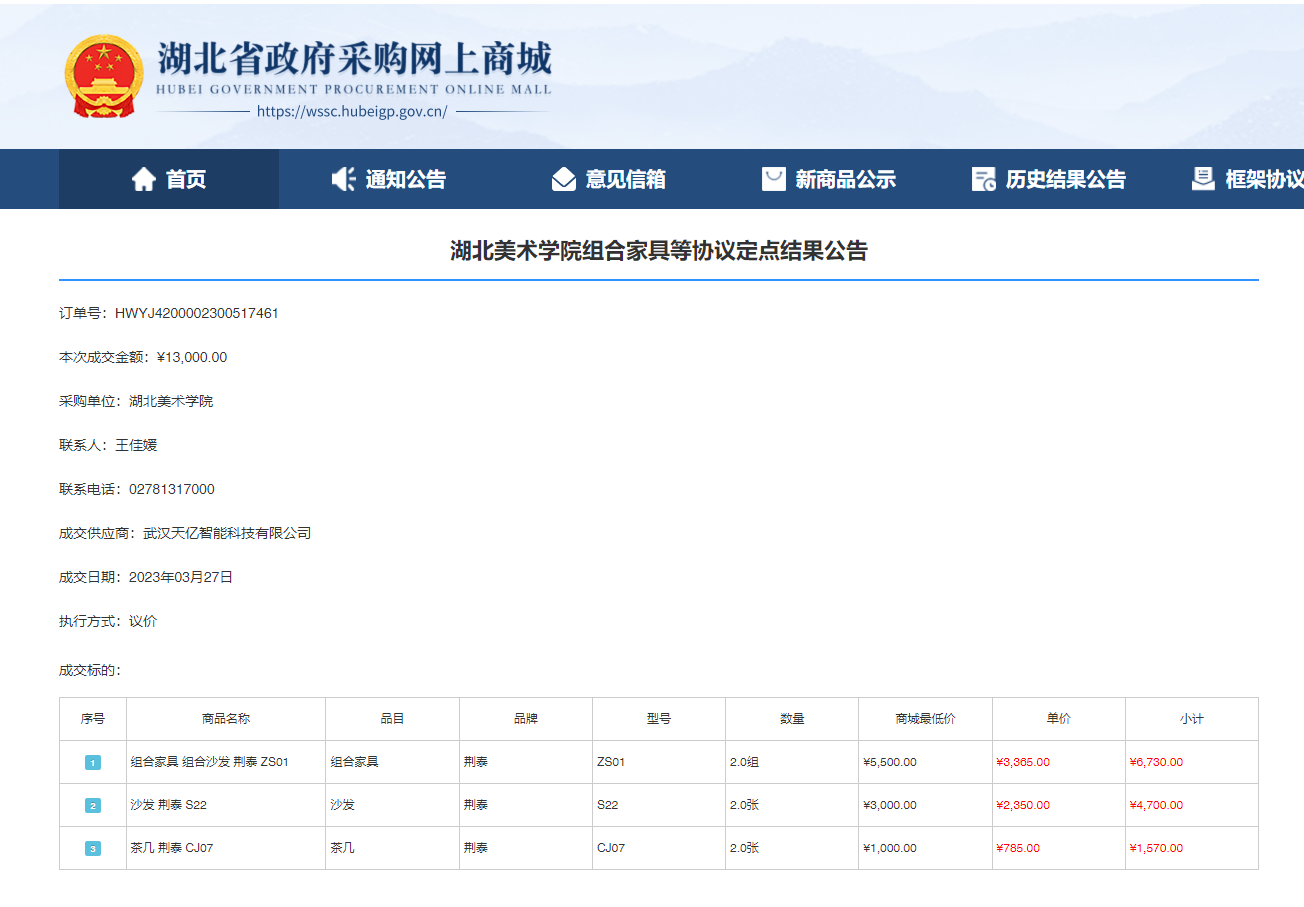Select 历史结果公告 in the navigation bar
Screen dimensions: 1304x907
point(1049,179)
